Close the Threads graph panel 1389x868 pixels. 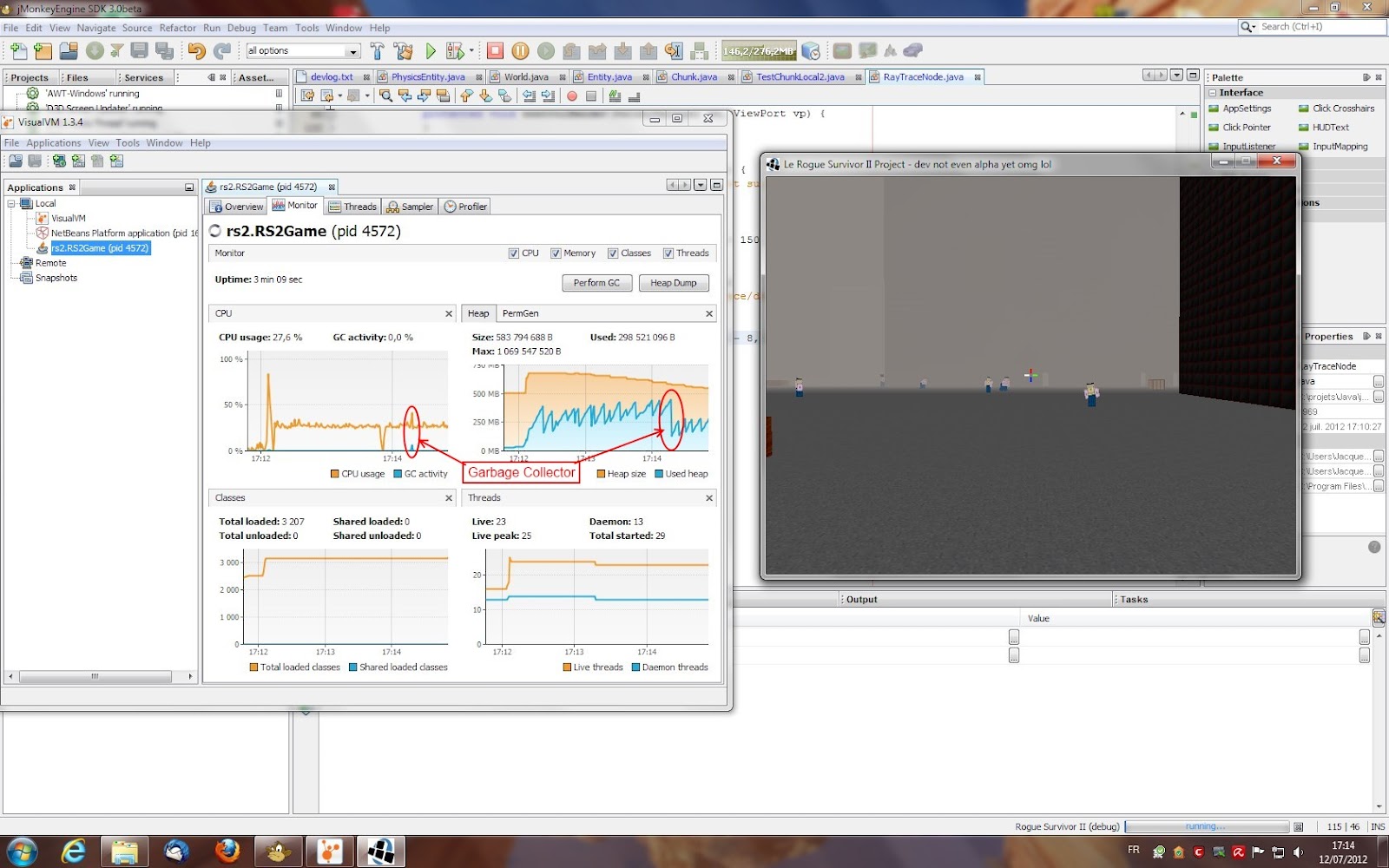(x=709, y=498)
